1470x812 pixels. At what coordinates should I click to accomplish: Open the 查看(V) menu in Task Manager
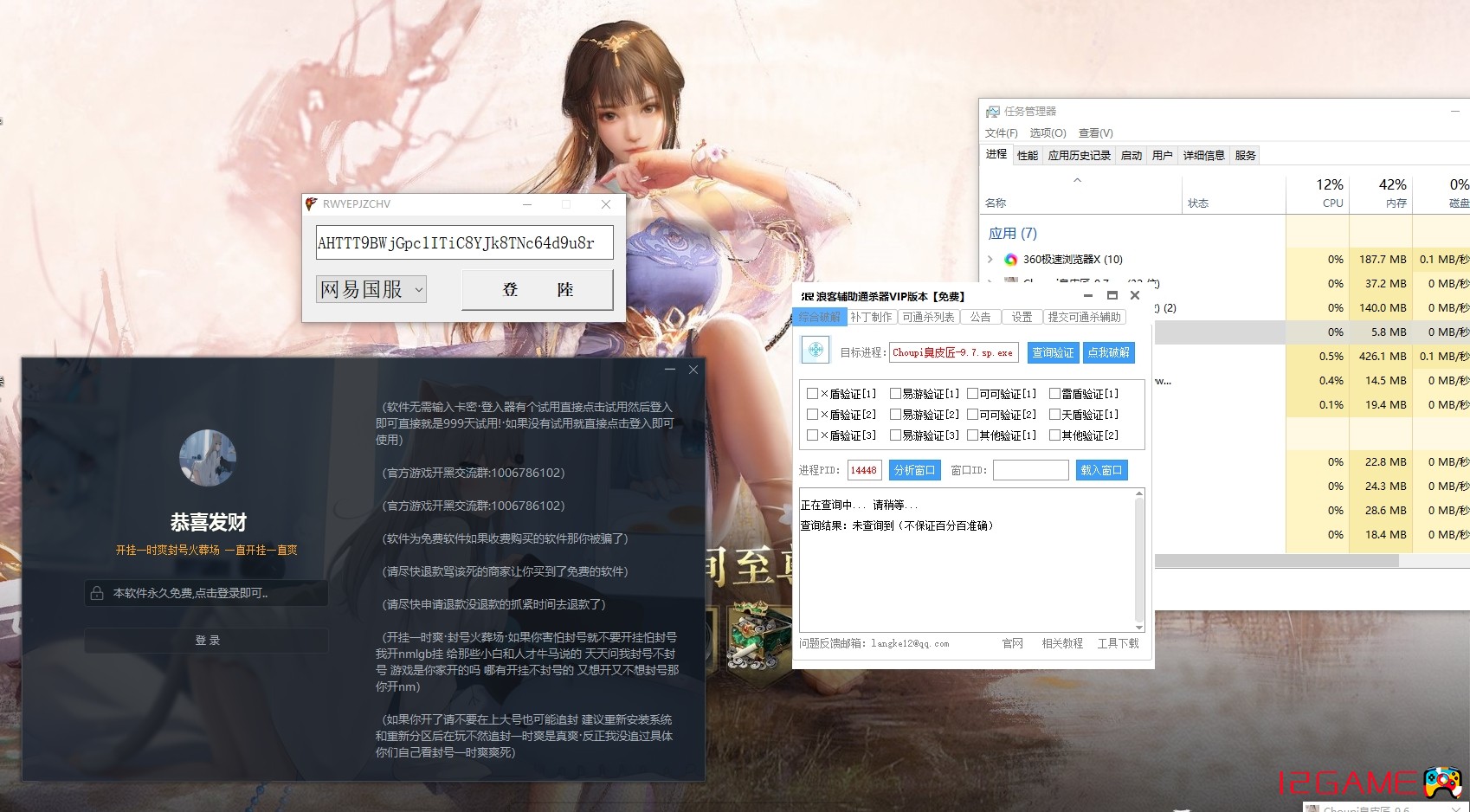coord(1096,133)
